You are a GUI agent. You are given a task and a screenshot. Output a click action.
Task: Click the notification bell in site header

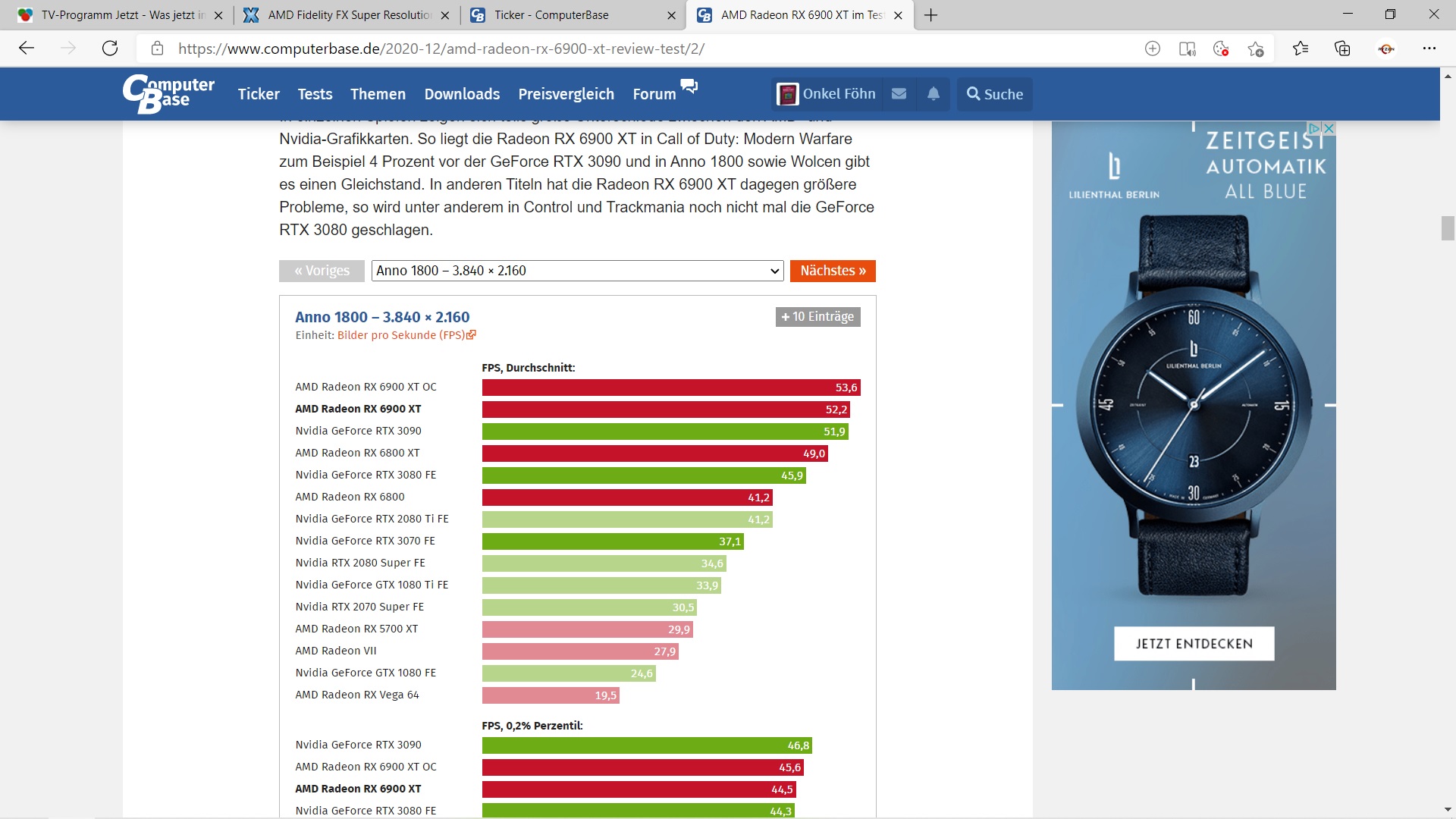pos(934,94)
